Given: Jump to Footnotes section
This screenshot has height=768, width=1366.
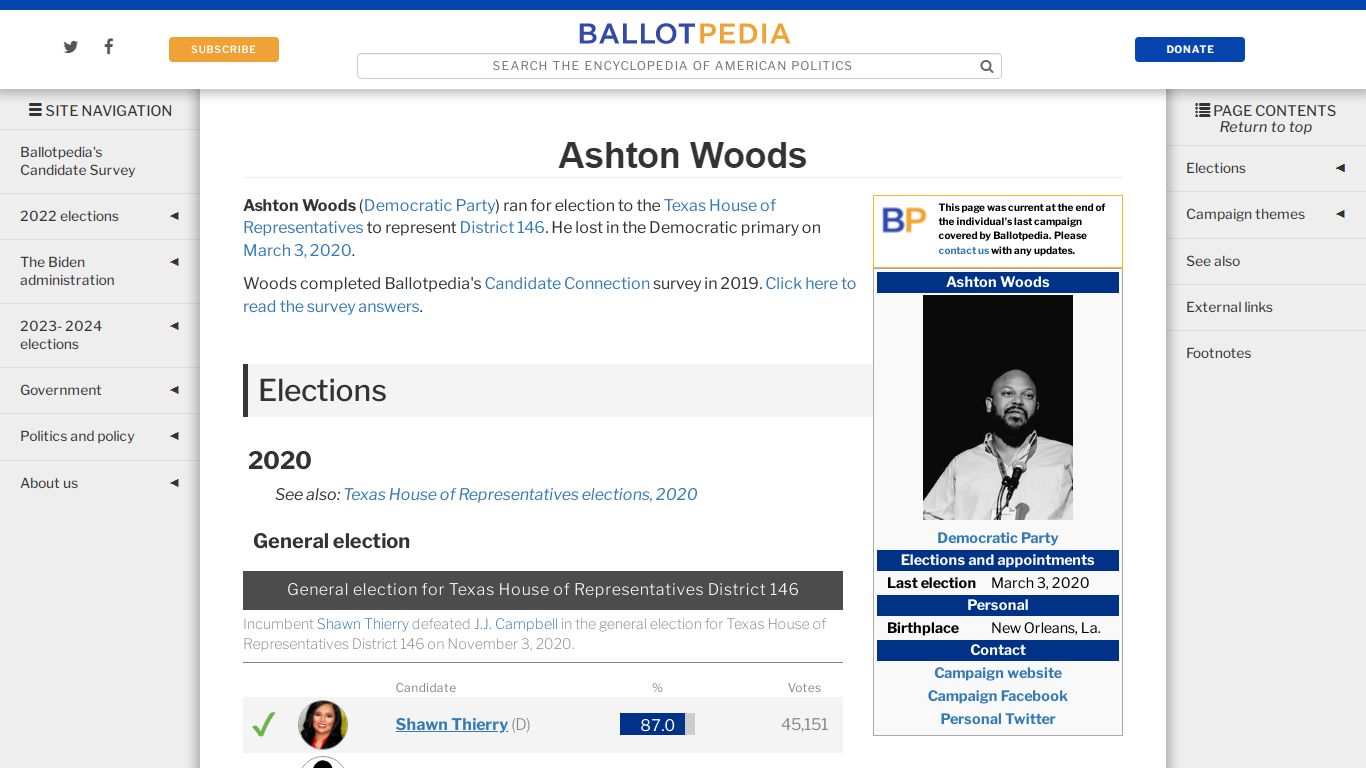Looking at the screenshot, I should pos(1218,353).
